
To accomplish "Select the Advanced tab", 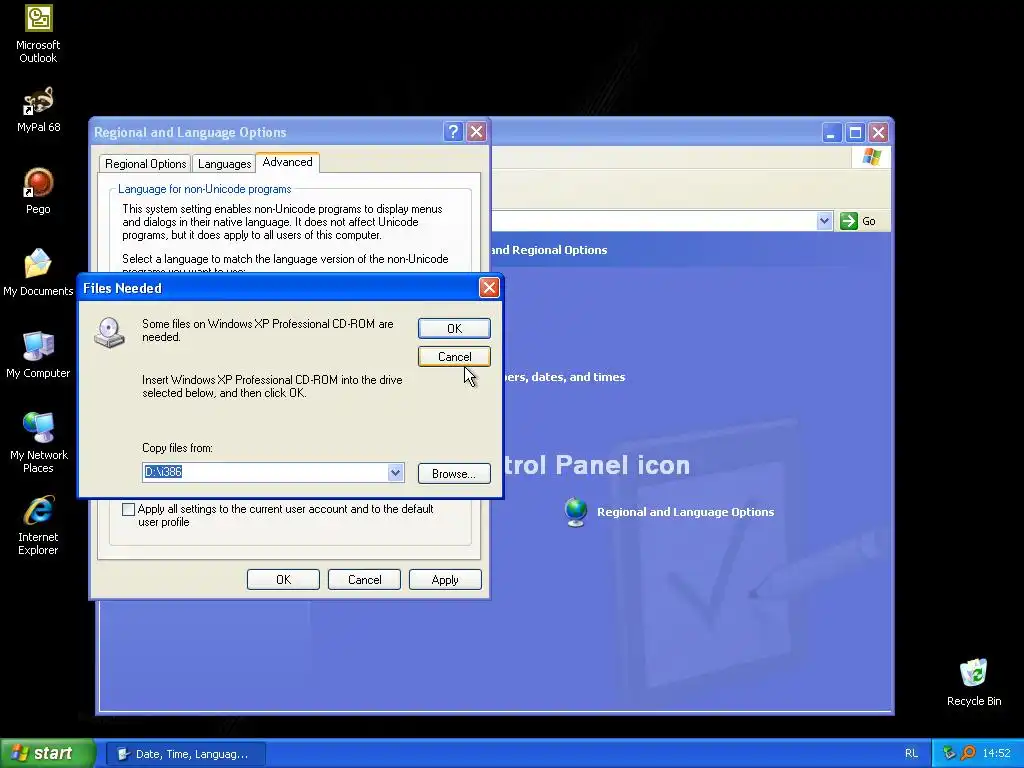I will pos(287,162).
